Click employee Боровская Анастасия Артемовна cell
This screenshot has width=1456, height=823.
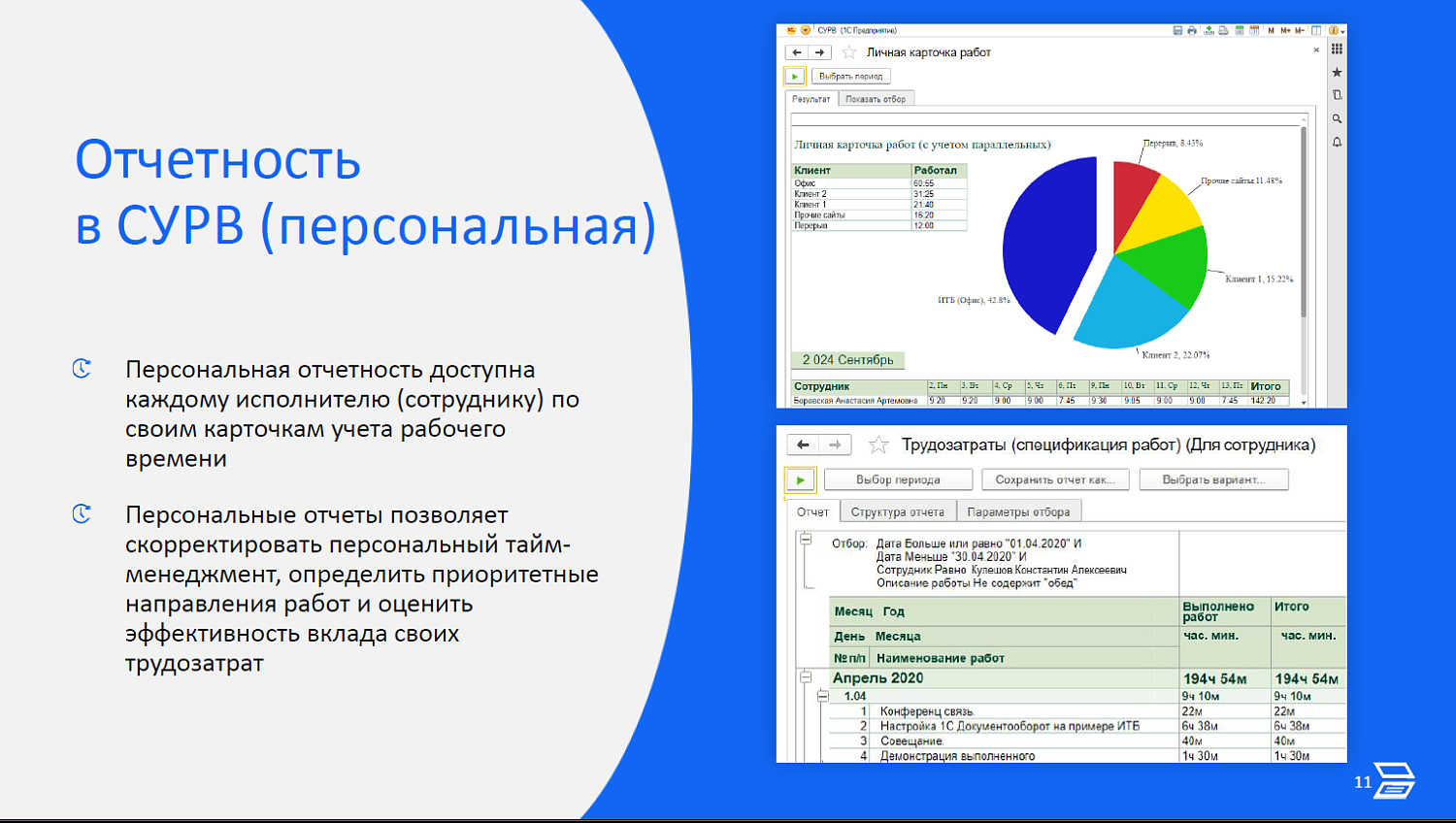coord(859,401)
